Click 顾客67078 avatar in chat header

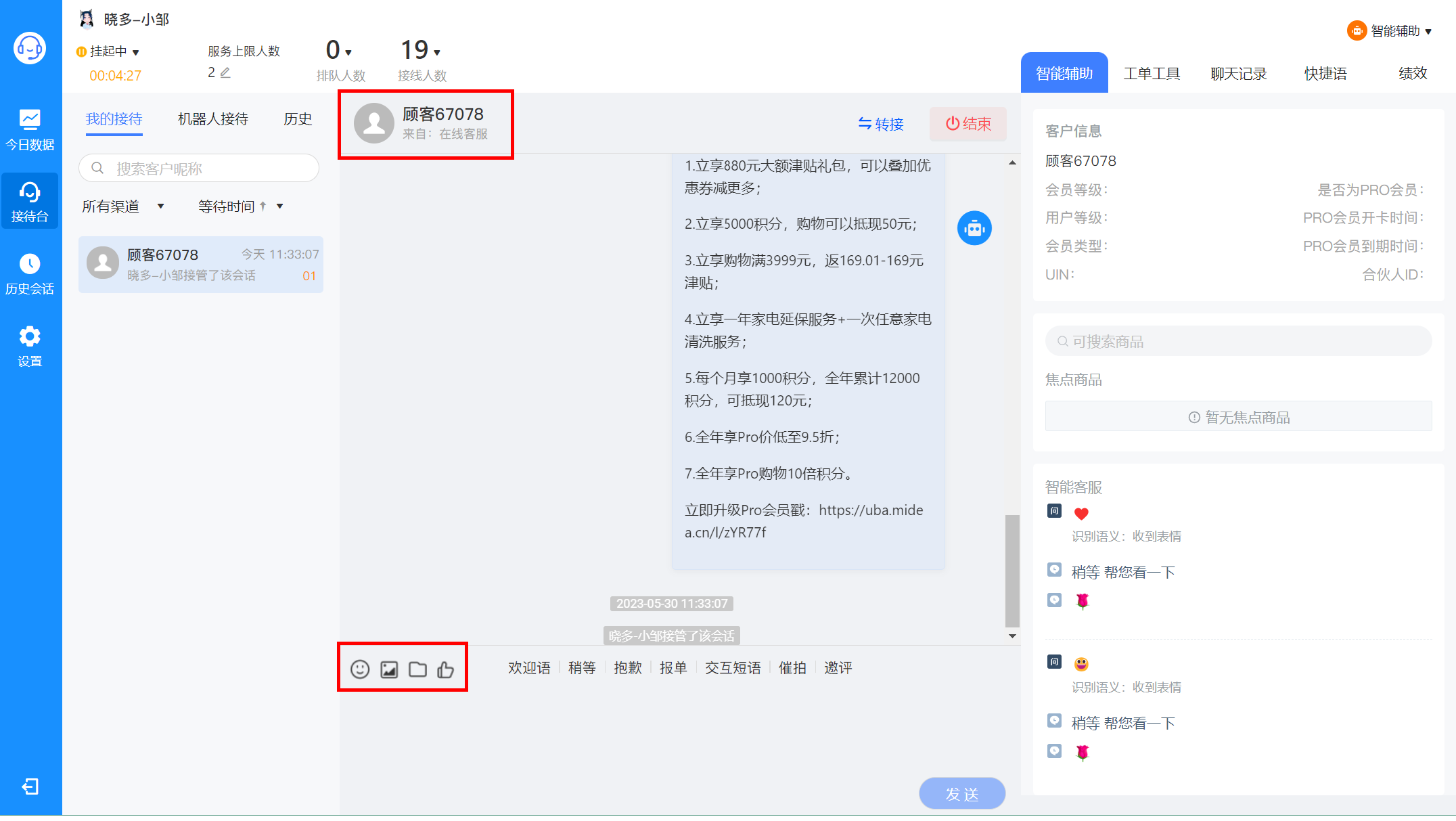click(x=374, y=123)
